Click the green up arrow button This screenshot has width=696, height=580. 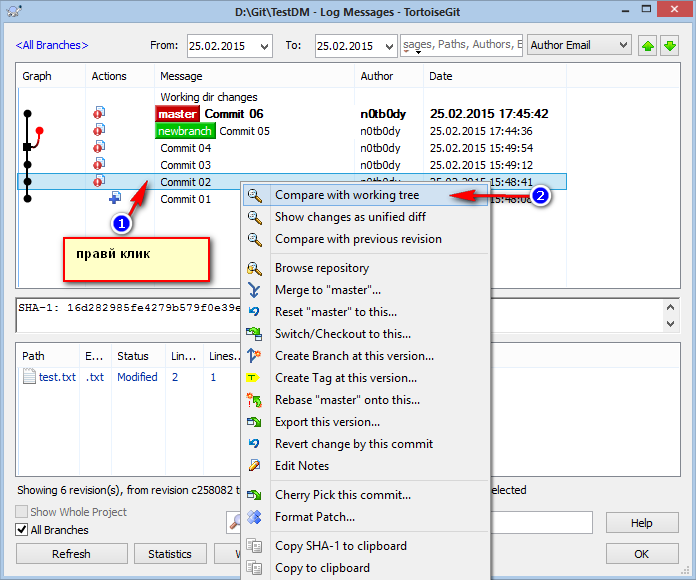648,45
